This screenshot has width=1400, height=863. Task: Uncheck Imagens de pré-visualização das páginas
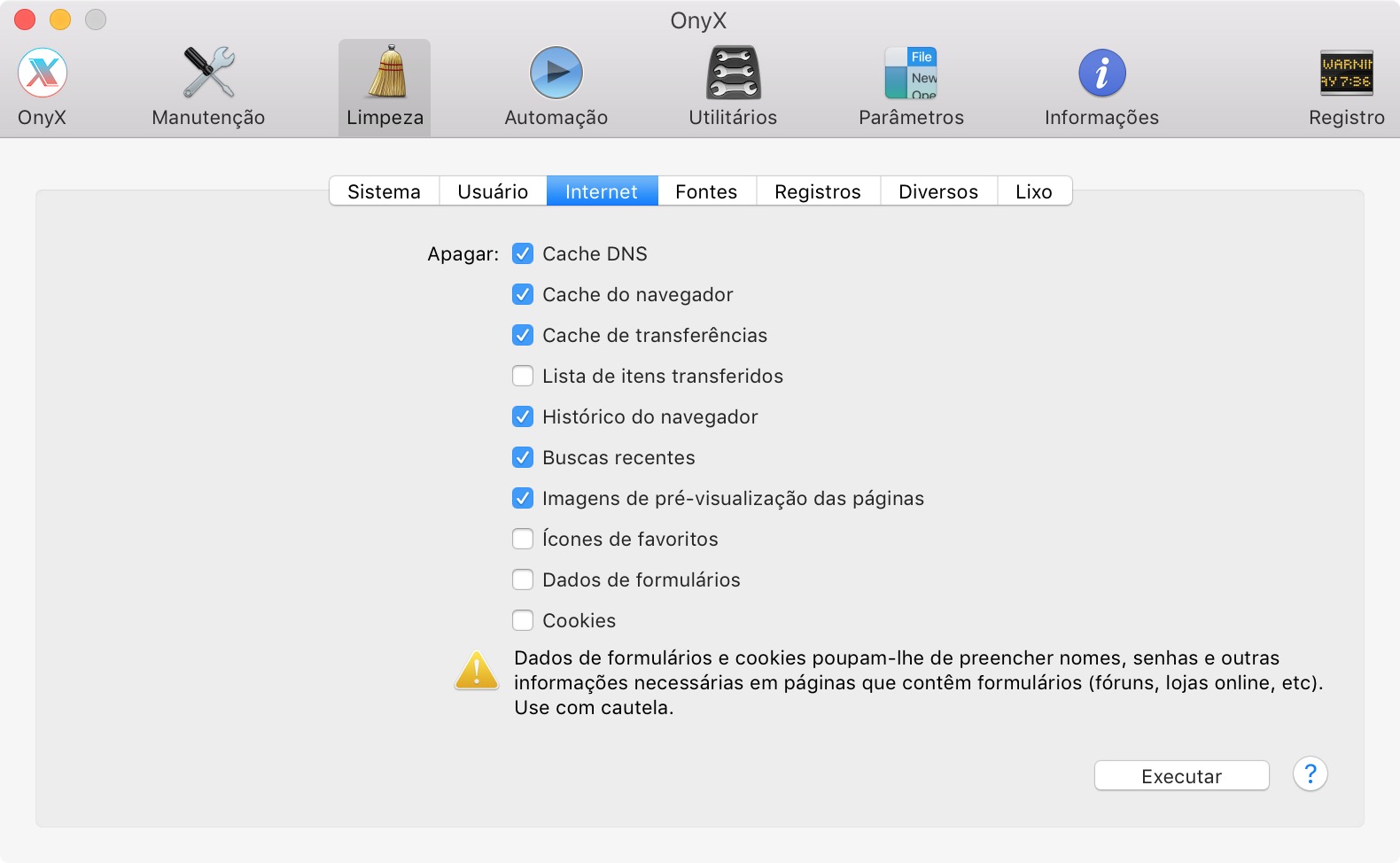(523, 498)
